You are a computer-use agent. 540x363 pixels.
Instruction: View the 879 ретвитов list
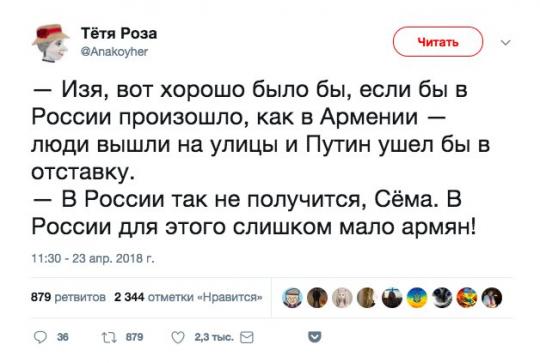[x=68, y=297]
